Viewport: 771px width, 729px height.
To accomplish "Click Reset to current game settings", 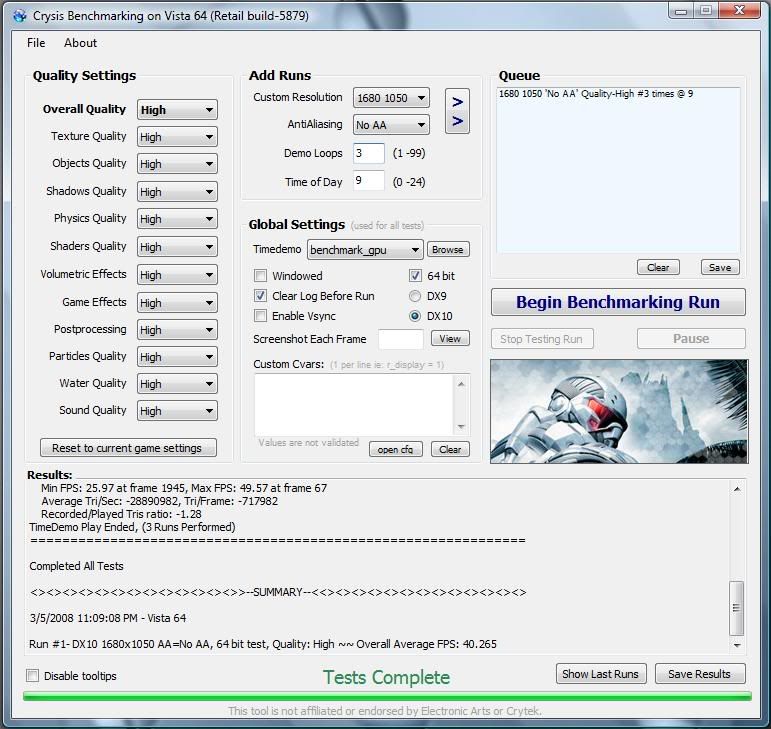I will (x=128, y=448).
